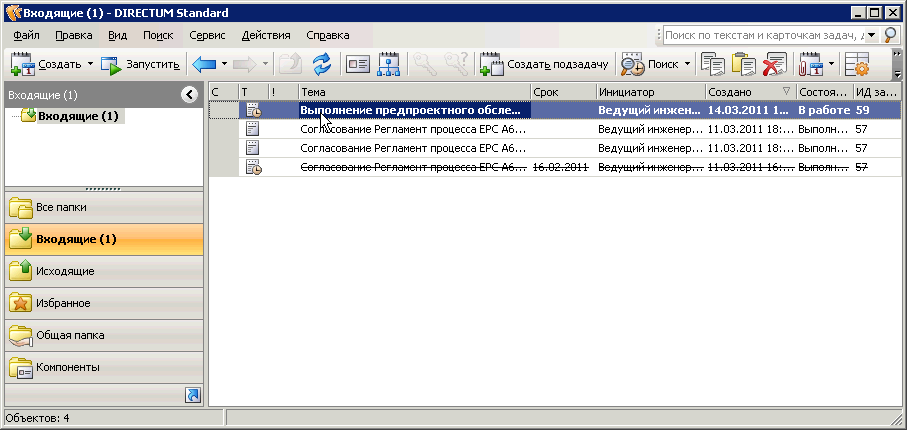
Task: Select Входящие (1) in the folder tree
Action: 78,116
